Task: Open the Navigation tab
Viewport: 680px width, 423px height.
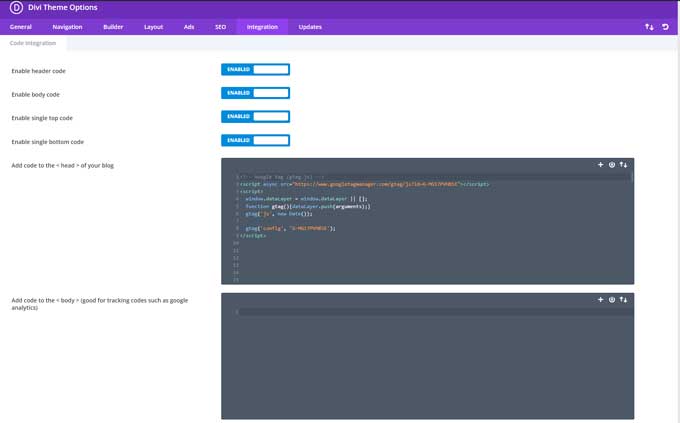Action: (67, 27)
